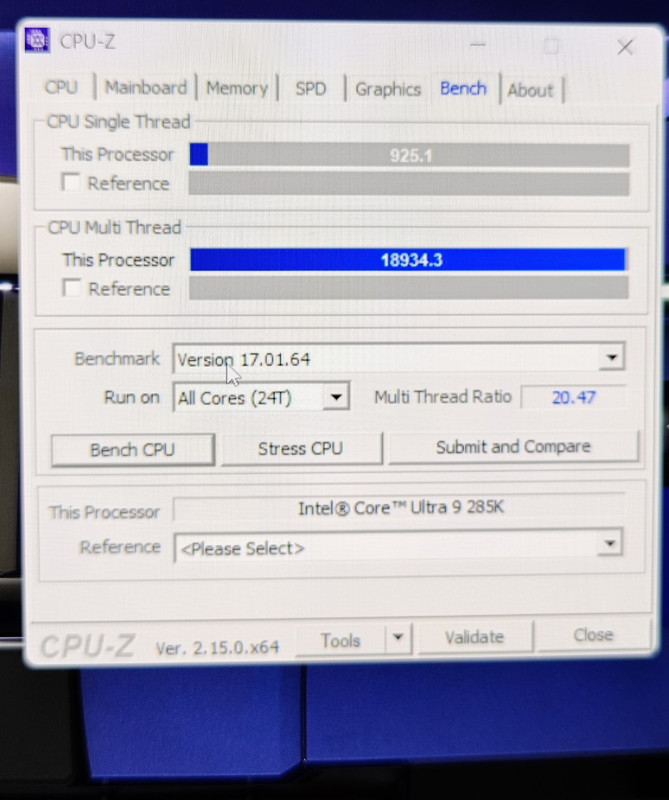
Task: Click the Multi Thread Ratio label
Action: point(442,396)
